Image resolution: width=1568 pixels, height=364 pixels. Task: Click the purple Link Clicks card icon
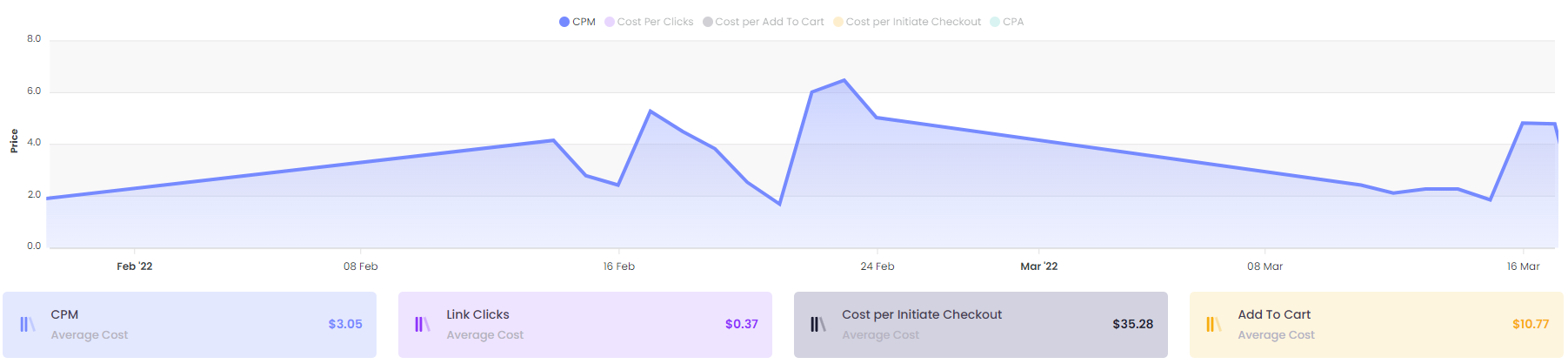423,325
